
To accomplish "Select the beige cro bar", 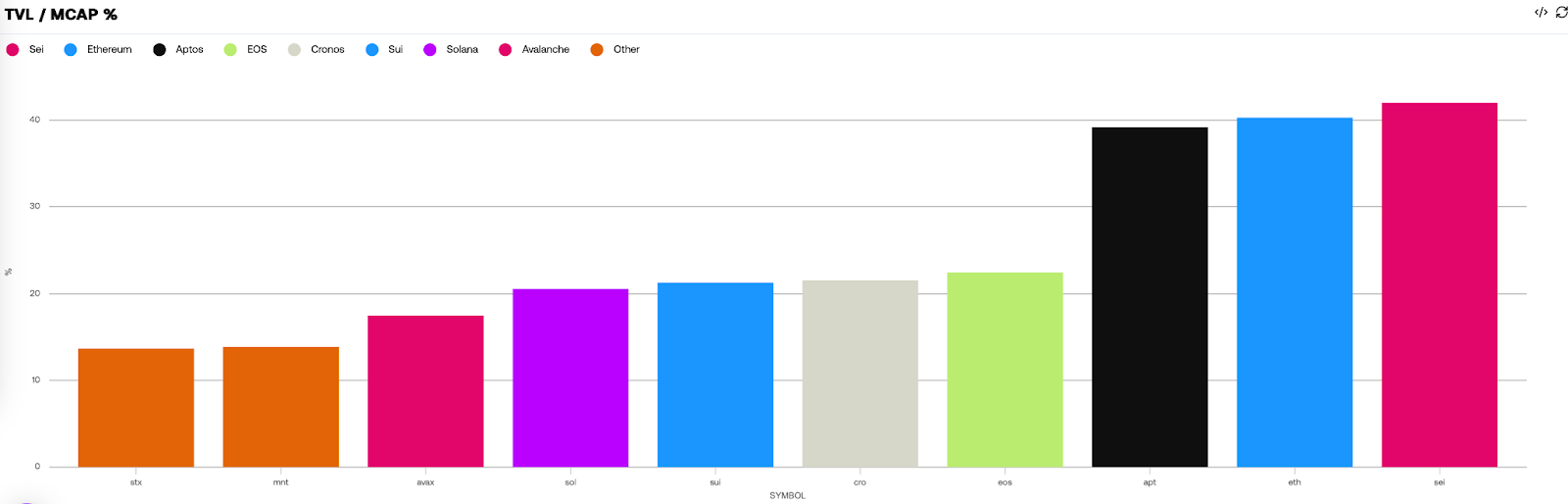I will tap(860, 374).
